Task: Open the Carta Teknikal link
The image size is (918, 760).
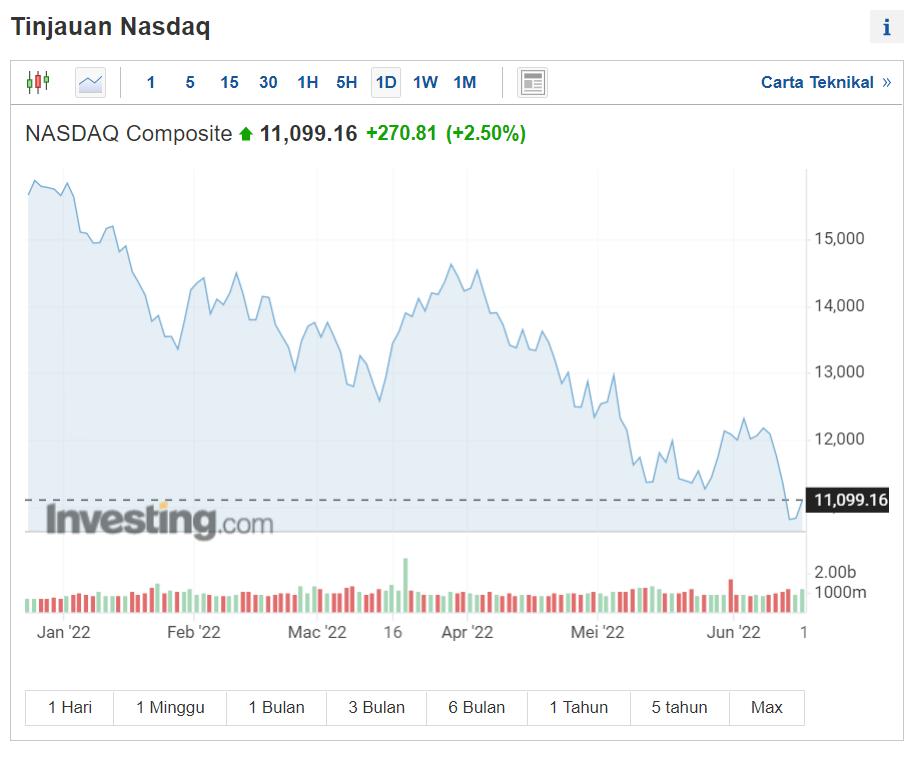Action: (x=817, y=82)
